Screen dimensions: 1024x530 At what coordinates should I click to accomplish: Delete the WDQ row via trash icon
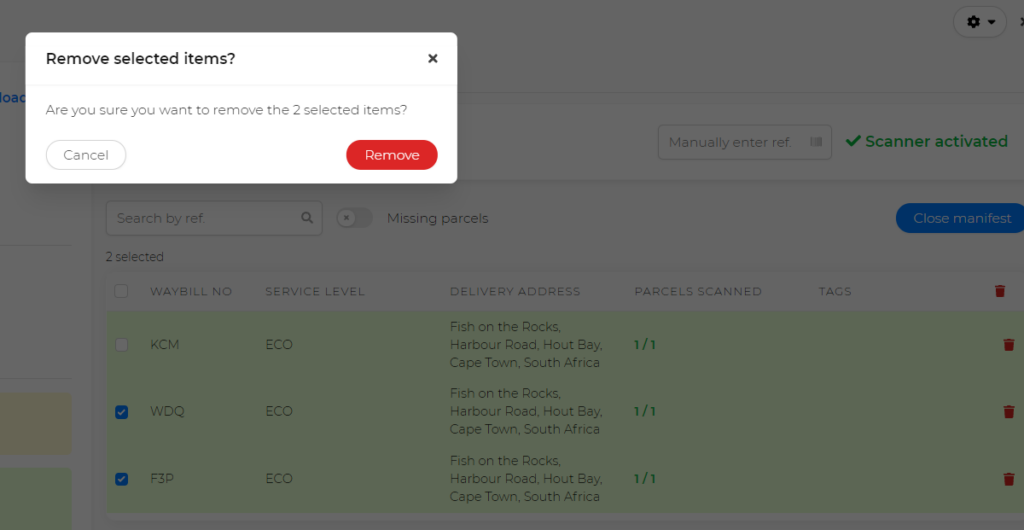click(1008, 412)
